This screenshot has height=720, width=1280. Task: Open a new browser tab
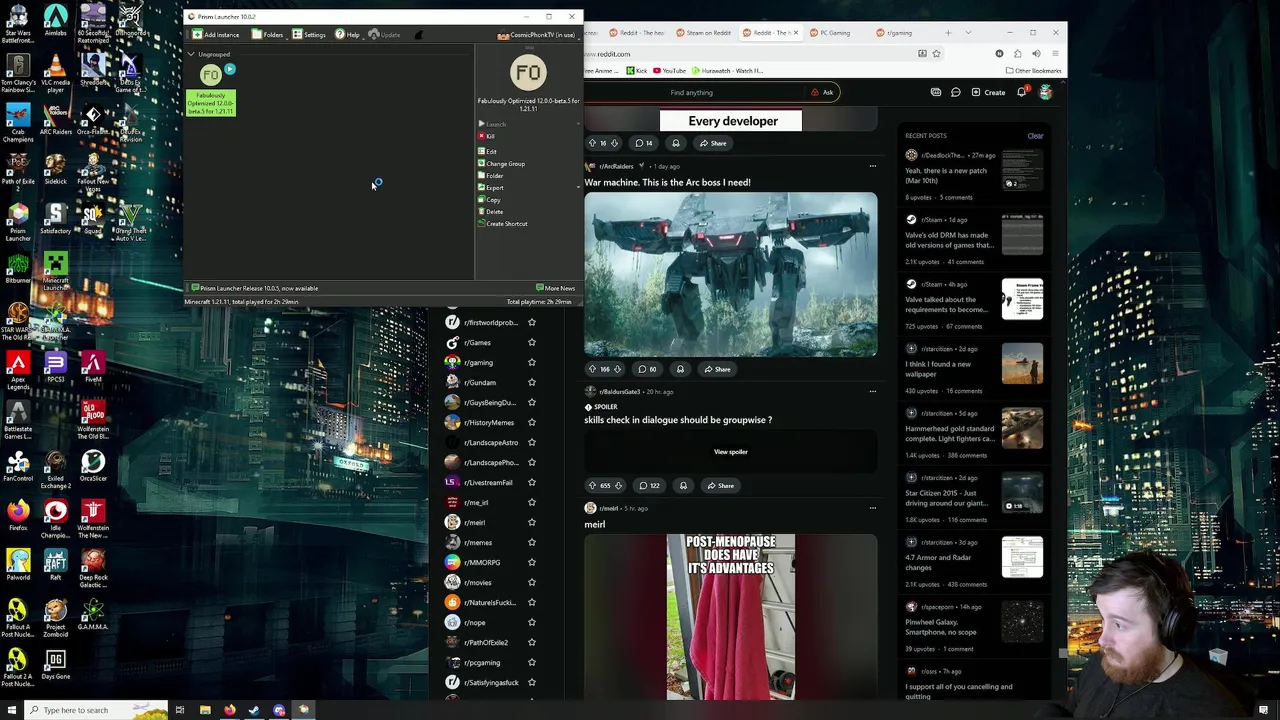click(948, 33)
